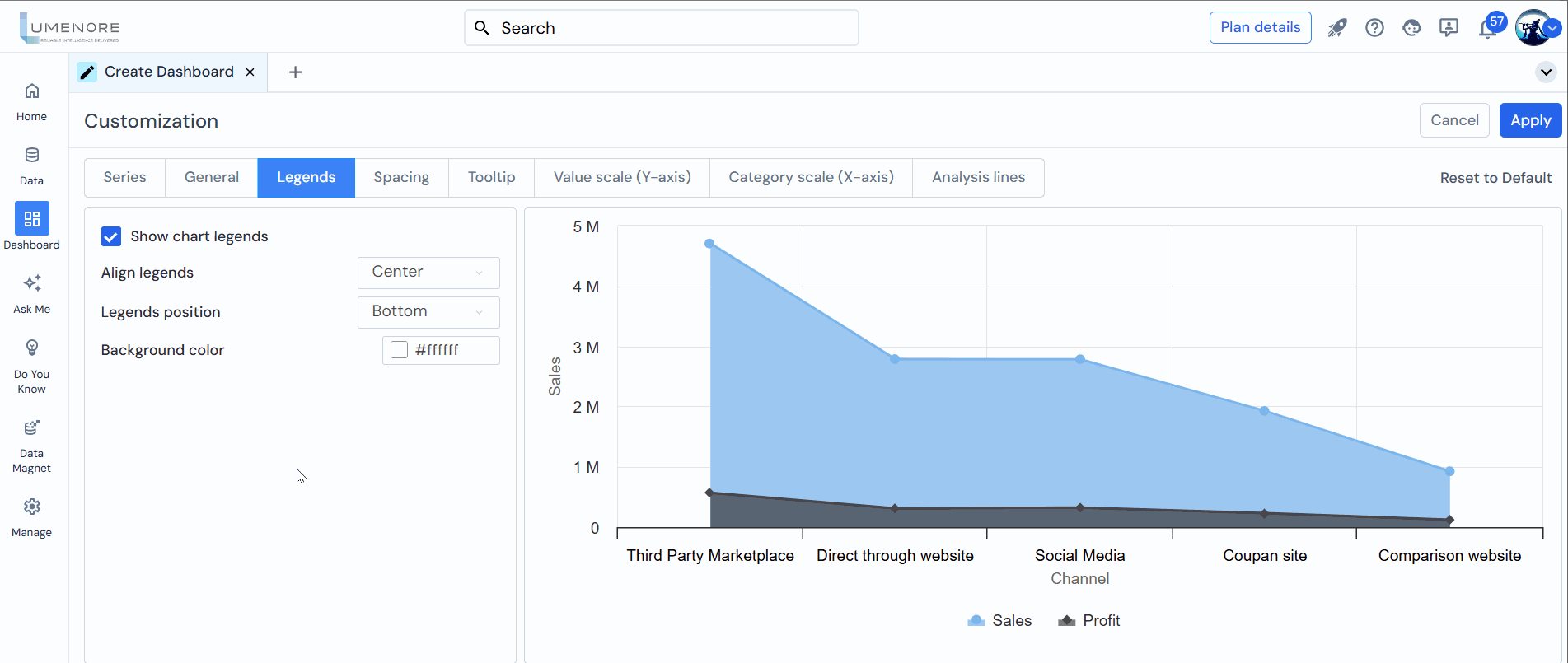Toggle the Sales legend series
The width and height of the screenshot is (1568, 663).
point(999,621)
